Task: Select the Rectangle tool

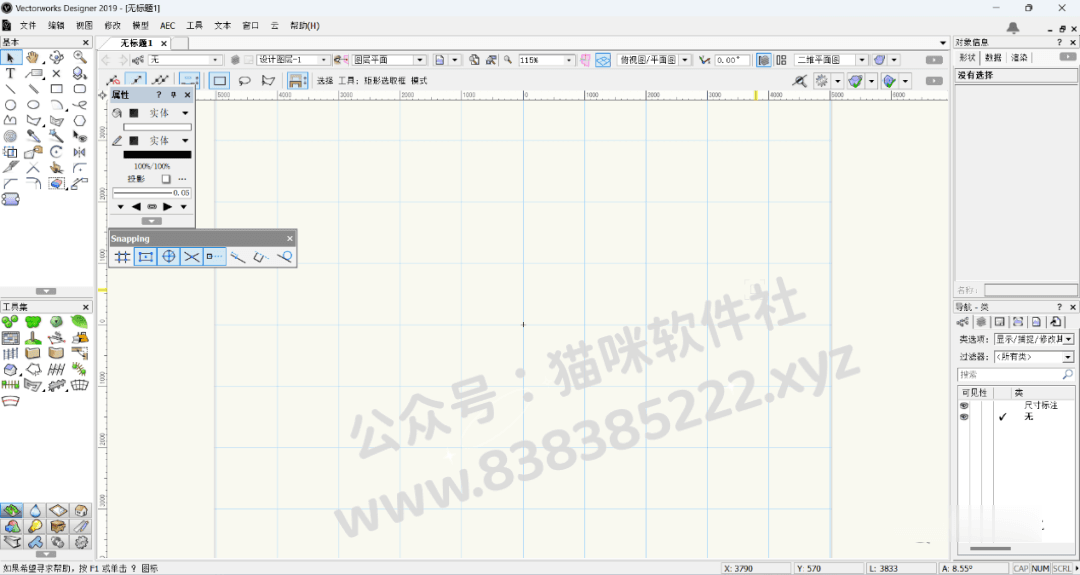Action: 56,89
